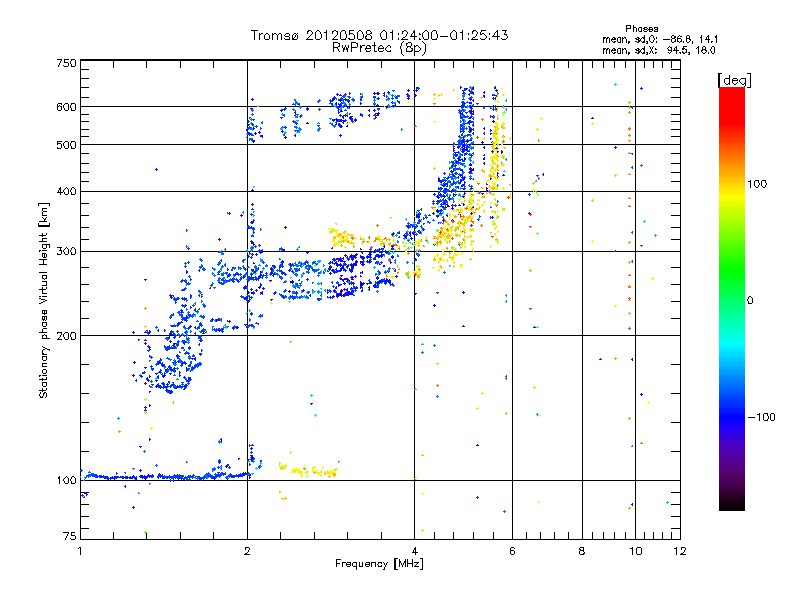Image resolution: width=800 pixels, height=600 pixels.
Task: Click the 'Frequency [MHz]' axis title
Action: (379, 564)
